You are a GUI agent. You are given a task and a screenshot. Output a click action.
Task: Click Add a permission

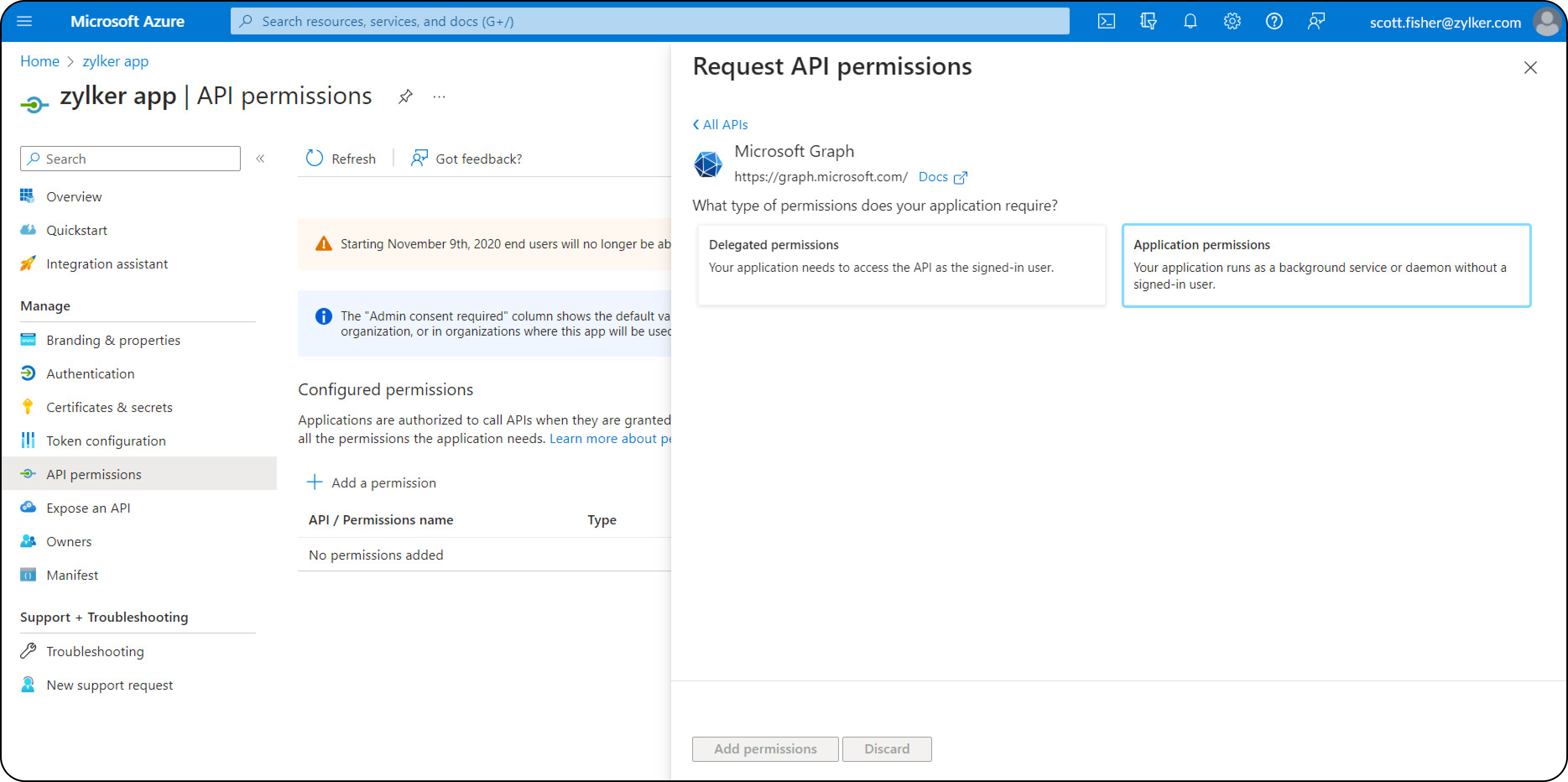point(371,482)
